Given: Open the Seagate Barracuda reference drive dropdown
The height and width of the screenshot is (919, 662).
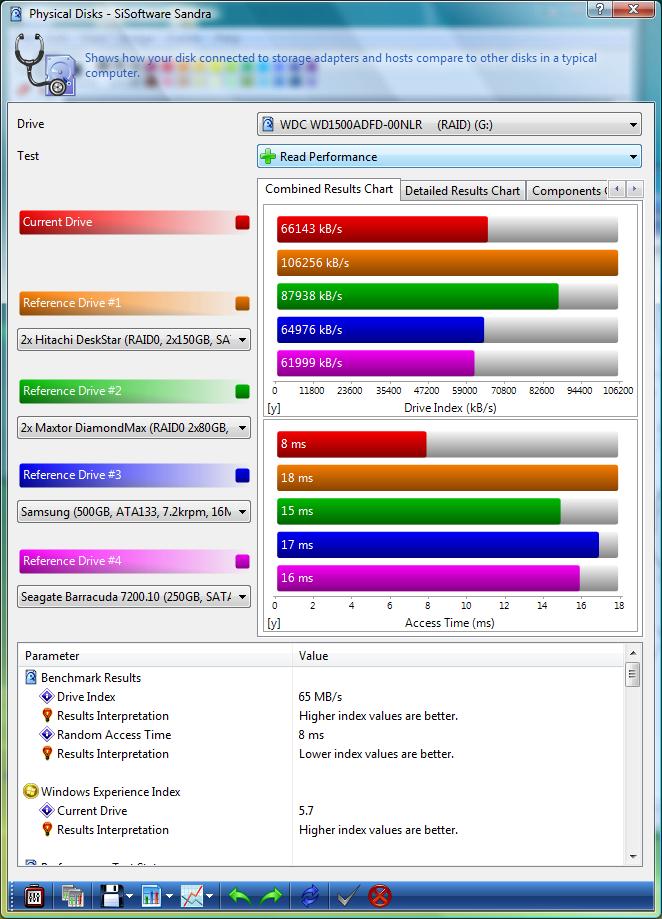Looking at the screenshot, I should point(134,597).
